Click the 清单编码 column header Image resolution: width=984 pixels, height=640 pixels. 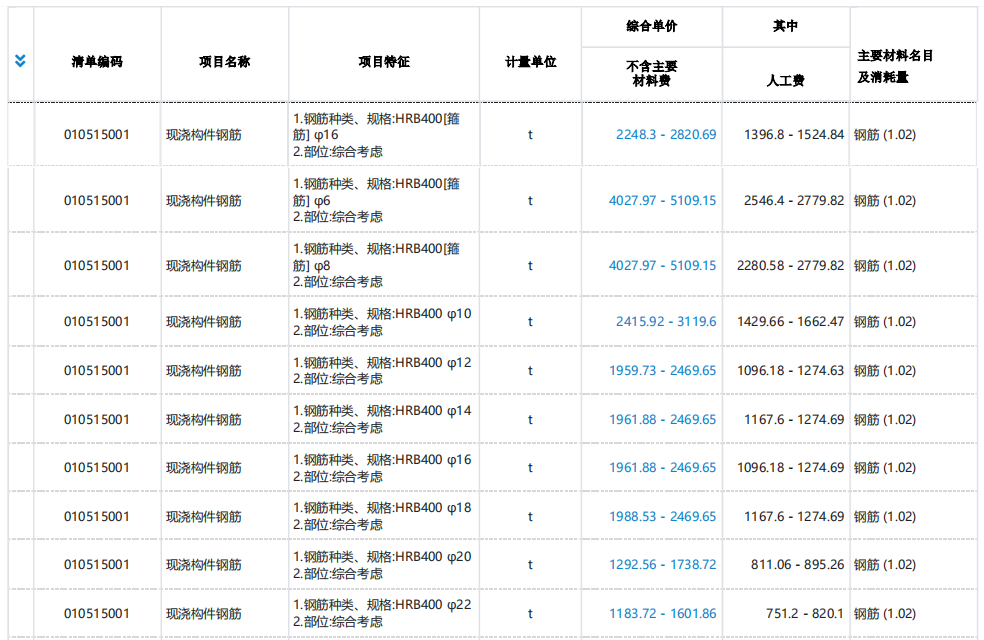point(97,59)
